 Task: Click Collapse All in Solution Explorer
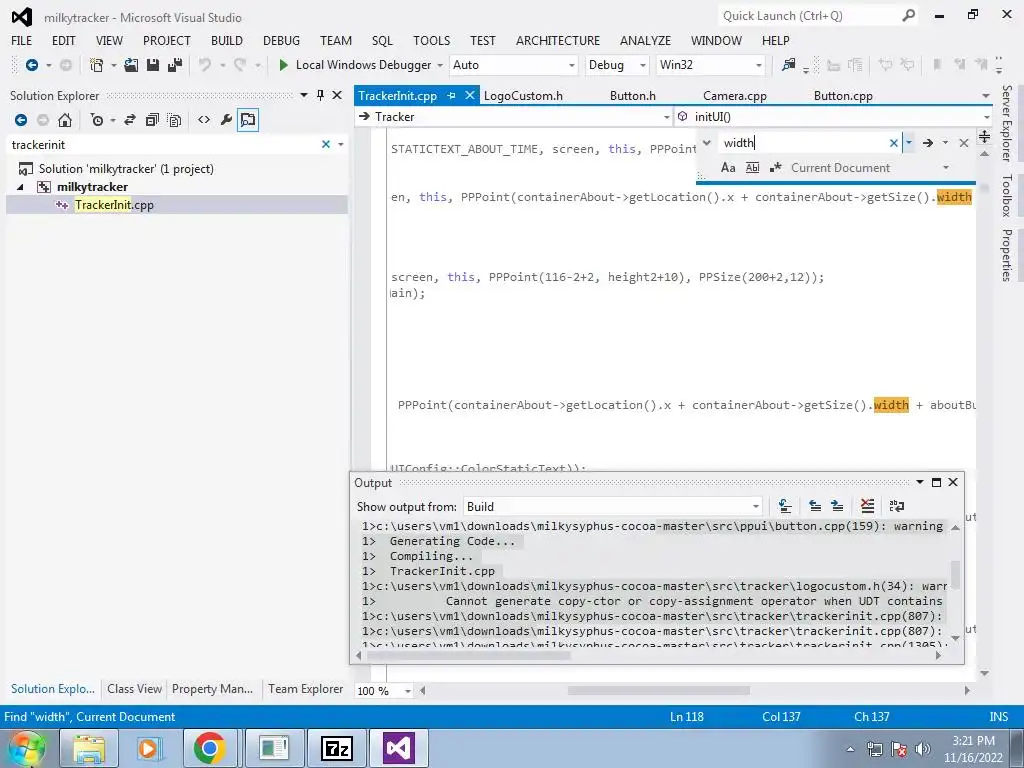152,120
